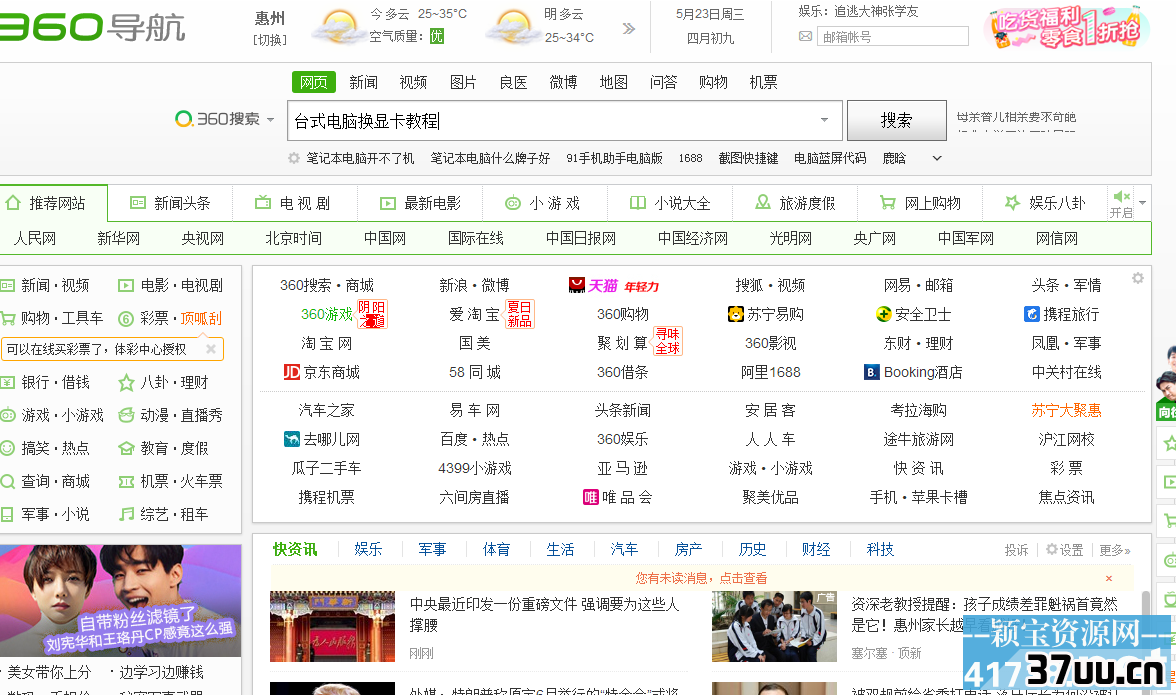Screen dimensions: 1176x695
Task: Click the 搜索 button
Action: tap(896, 120)
